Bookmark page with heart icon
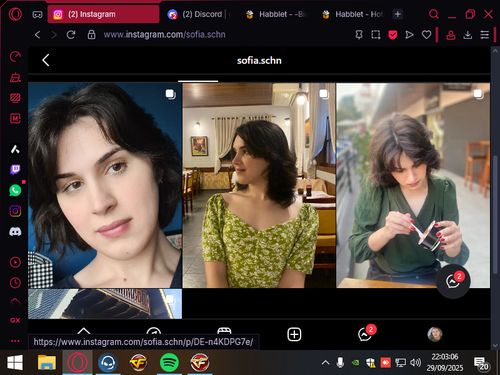Image resolution: width=500 pixels, height=375 pixels. [x=426, y=35]
